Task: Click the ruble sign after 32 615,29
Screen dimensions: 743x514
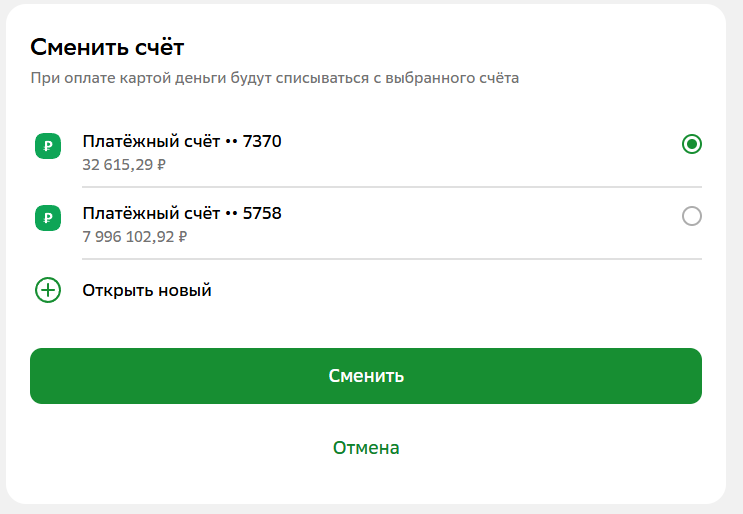Action: [x=162, y=165]
